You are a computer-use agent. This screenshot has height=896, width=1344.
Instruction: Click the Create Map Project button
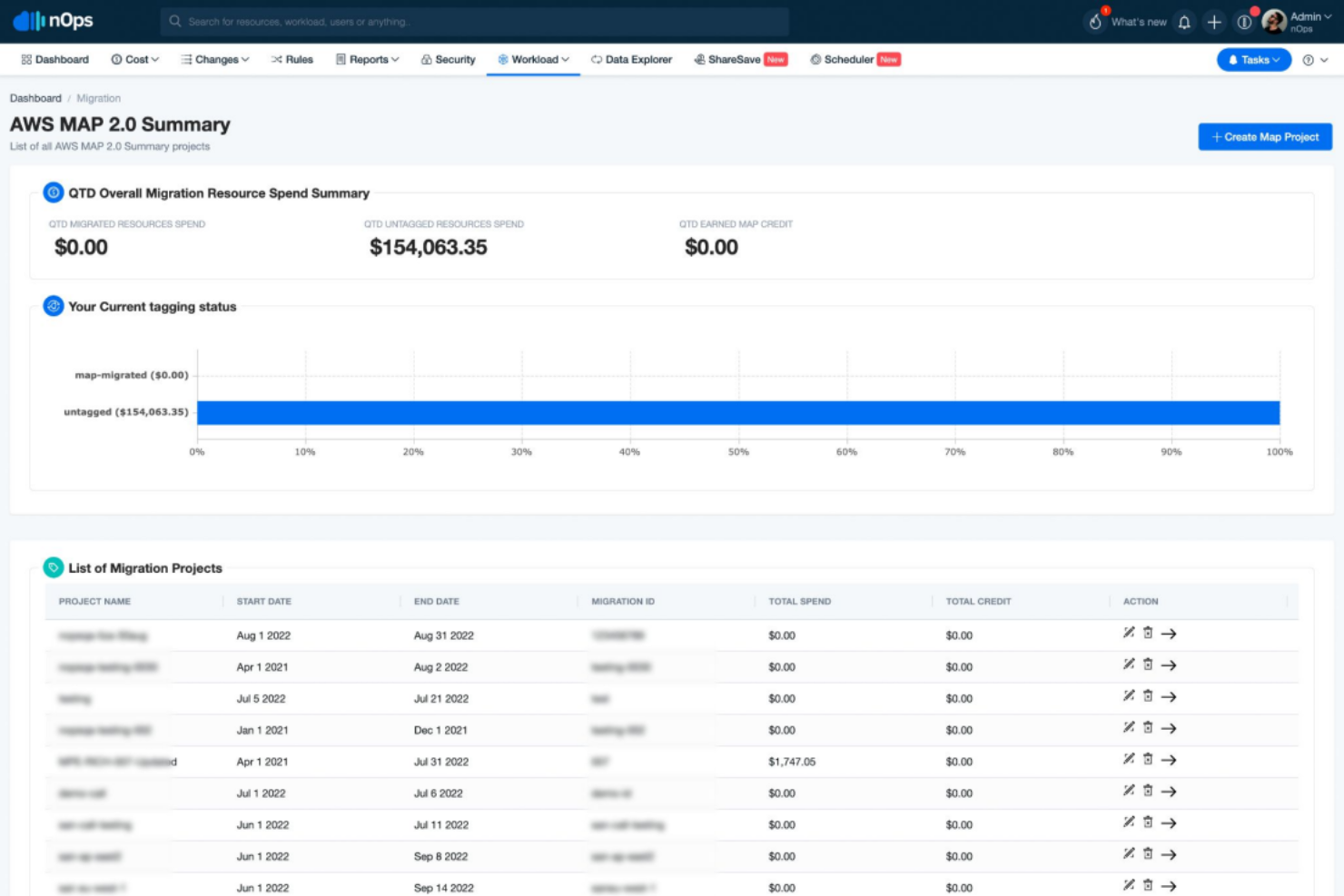[1264, 136]
